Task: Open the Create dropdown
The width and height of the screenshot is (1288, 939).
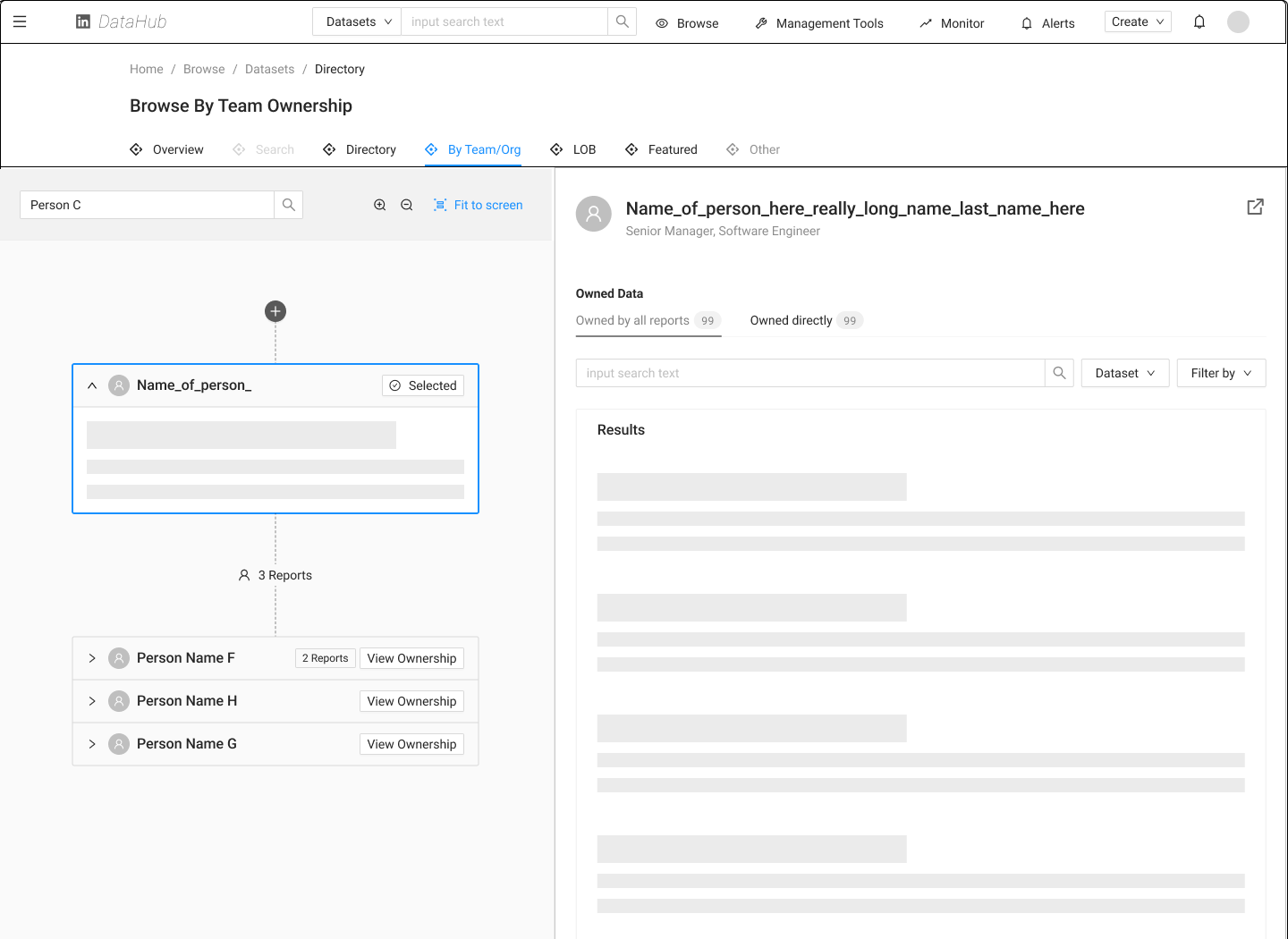Action: click(1138, 21)
